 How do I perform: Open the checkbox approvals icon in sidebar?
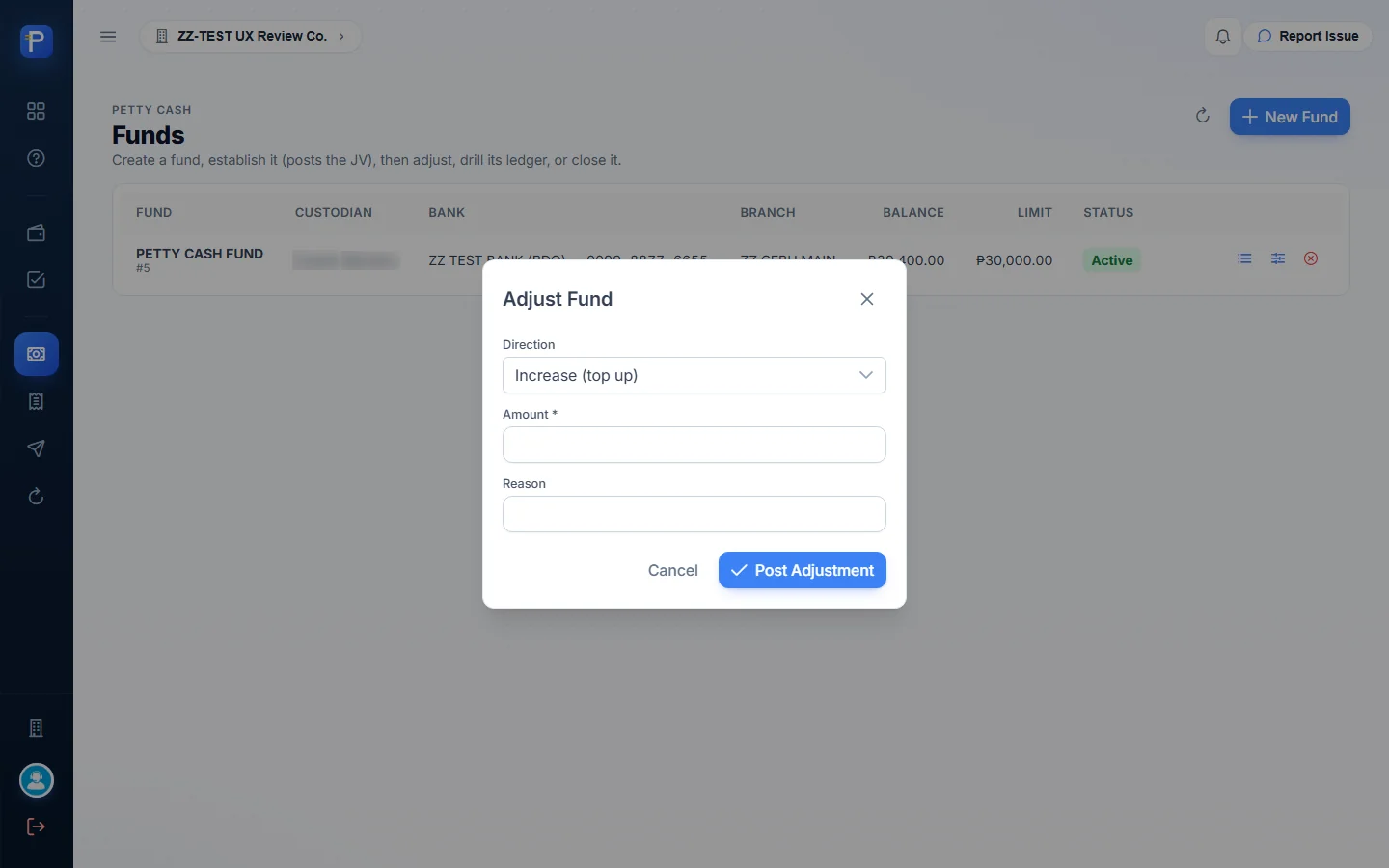click(x=37, y=280)
